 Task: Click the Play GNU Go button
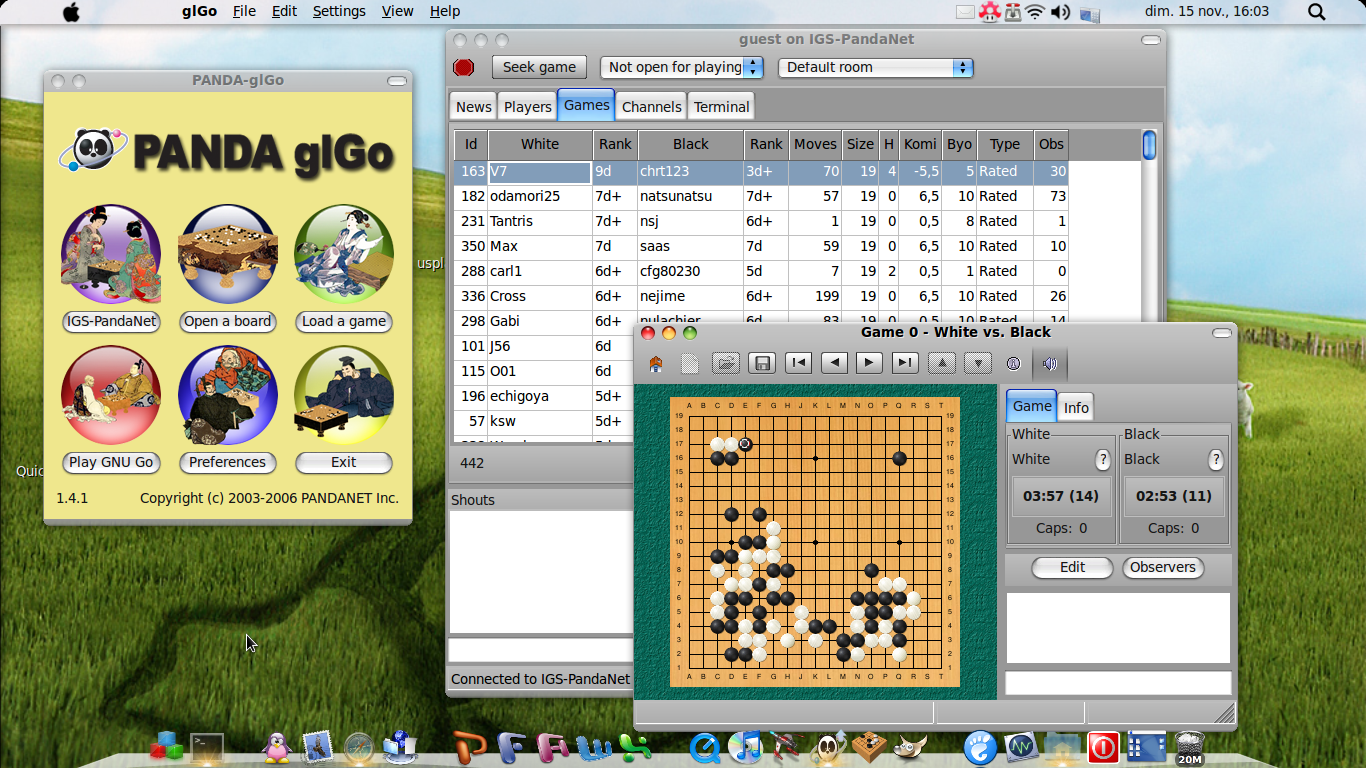111,462
